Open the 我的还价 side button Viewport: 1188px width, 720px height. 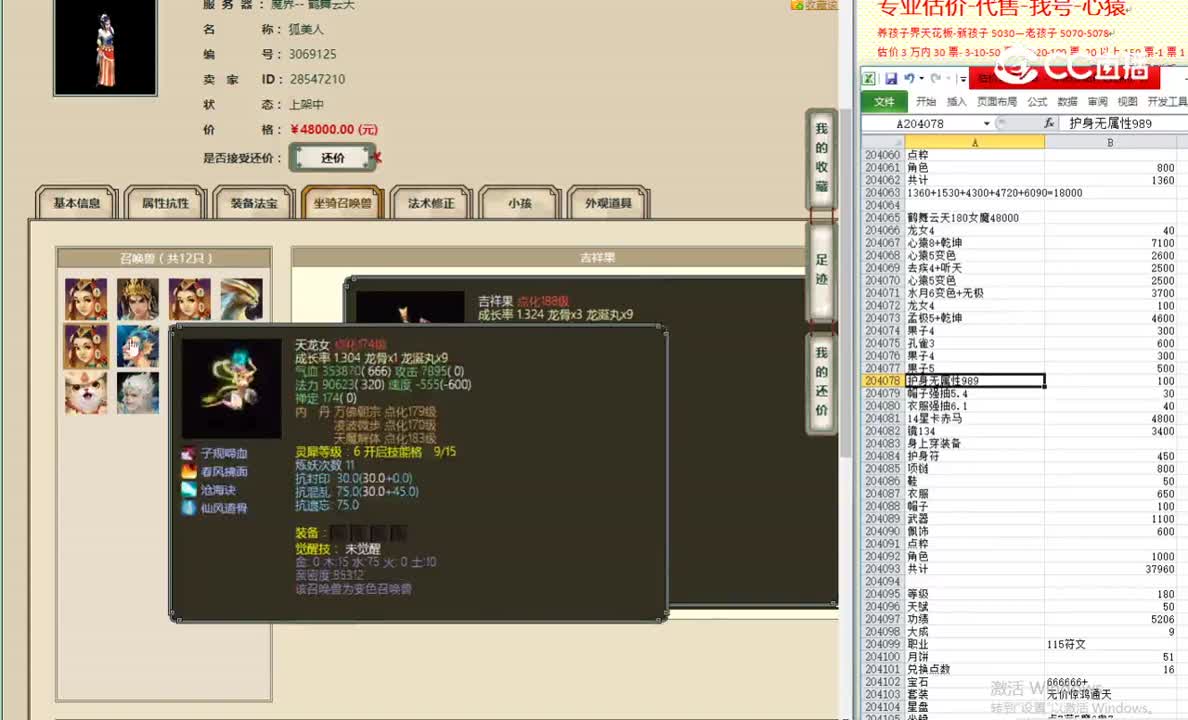821,381
